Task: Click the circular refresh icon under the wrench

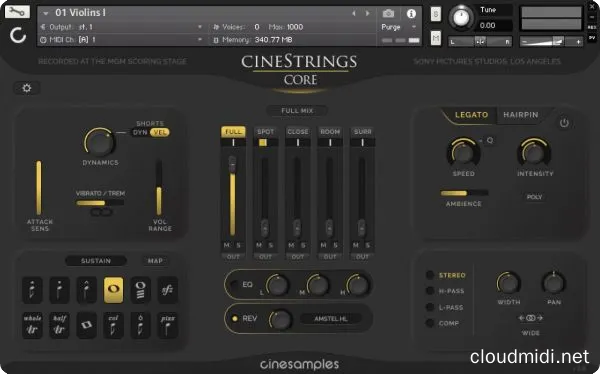Action: [x=18, y=36]
